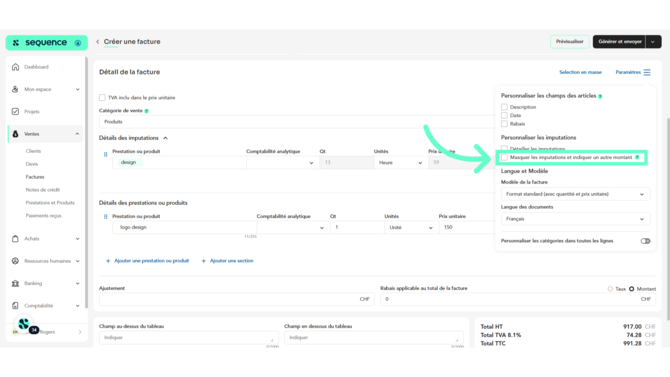Go to Factures in Ventes submenu
This screenshot has height=377, width=670.
[35, 177]
